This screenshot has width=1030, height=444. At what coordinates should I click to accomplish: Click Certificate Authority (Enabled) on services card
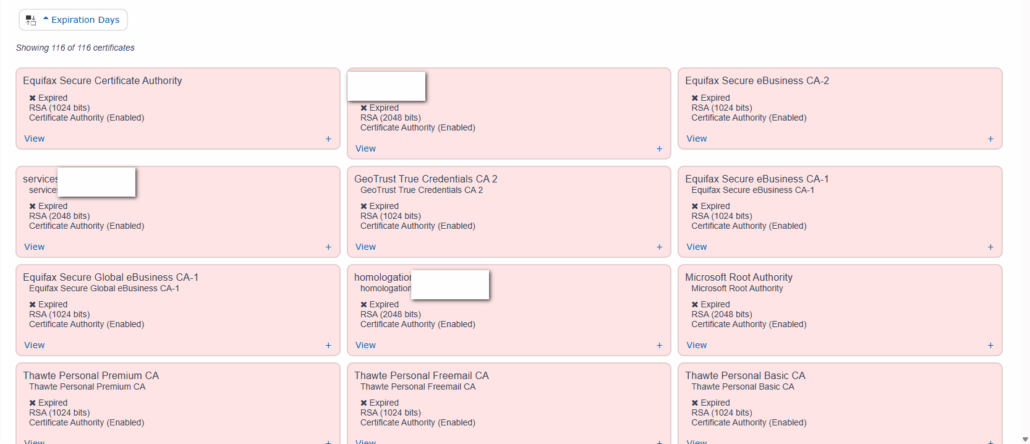(87, 226)
